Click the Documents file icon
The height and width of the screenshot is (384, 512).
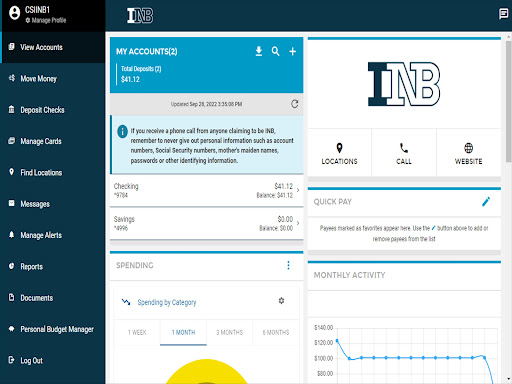[x=11, y=297]
